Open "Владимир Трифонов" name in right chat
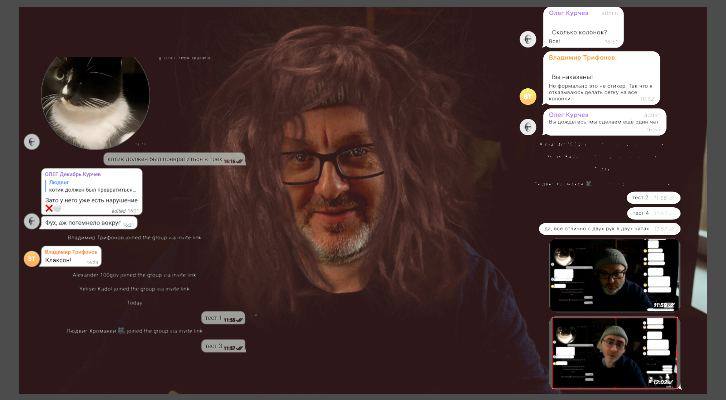Image resolution: width=726 pixels, height=400 pixels. 582,58
